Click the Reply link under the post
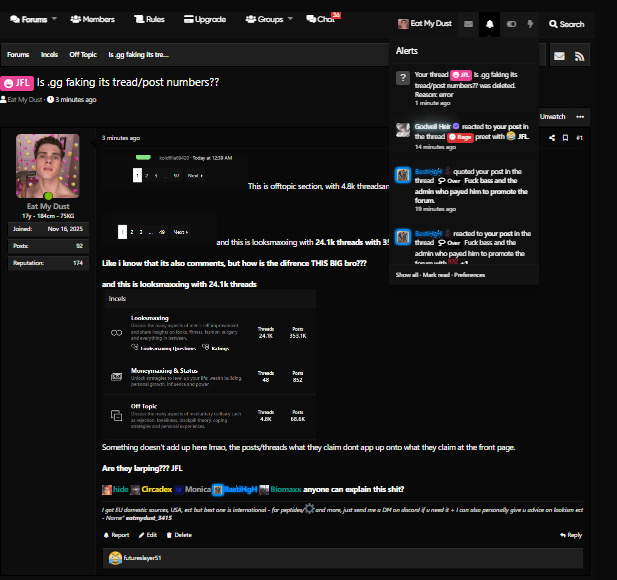 [x=571, y=535]
